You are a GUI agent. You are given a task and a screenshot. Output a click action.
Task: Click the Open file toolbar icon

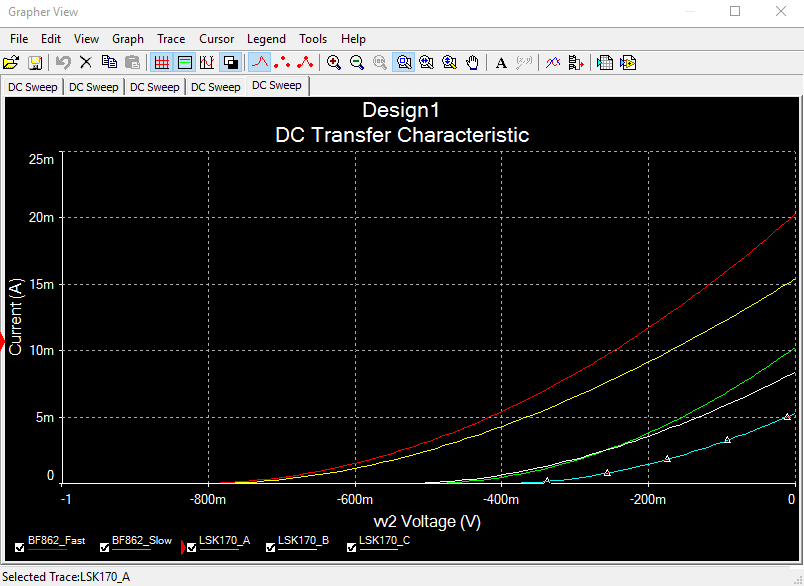(11, 63)
